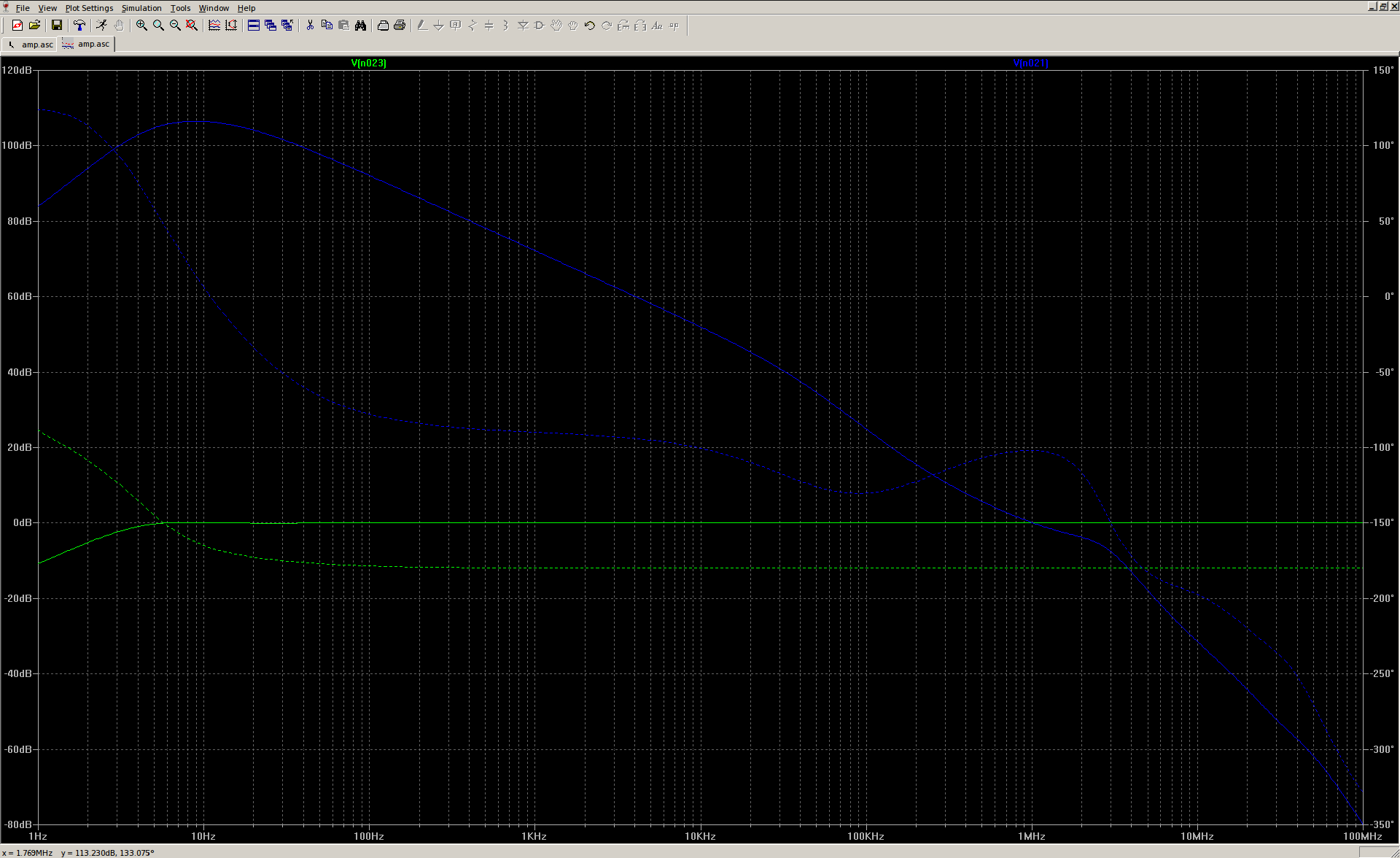Click the blue V(n021) trace label
Image resolution: width=1400 pixels, height=858 pixels.
[1031, 63]
